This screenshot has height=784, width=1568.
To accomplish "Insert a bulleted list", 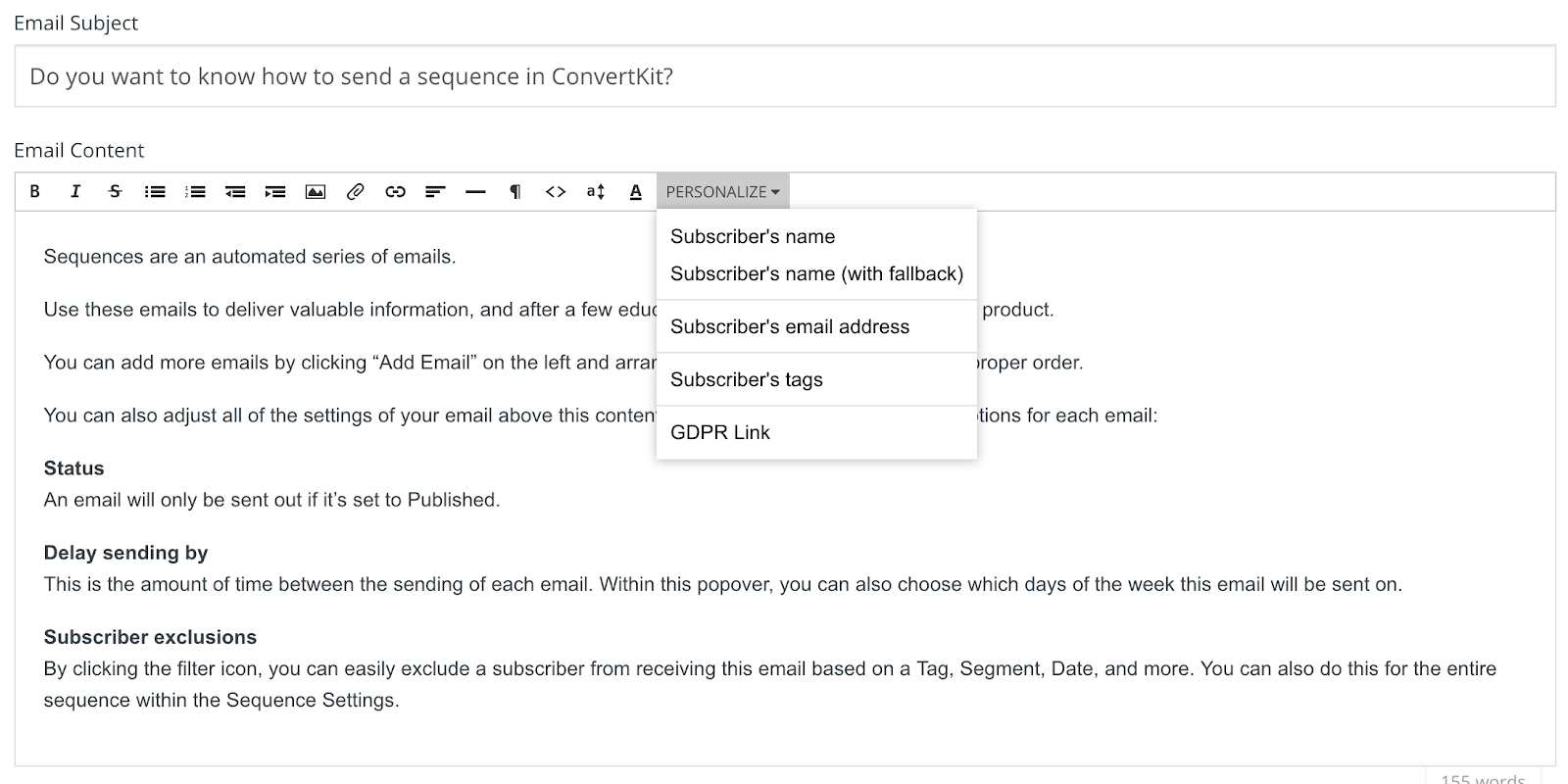I will tap(155, 192).
